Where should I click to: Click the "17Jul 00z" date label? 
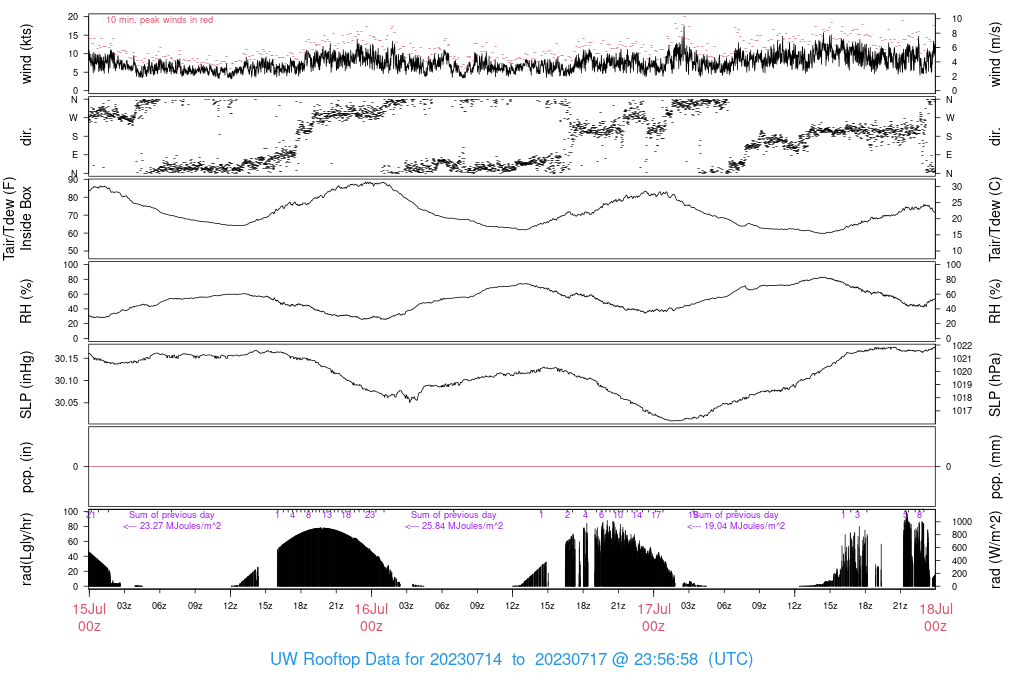point(654,617)
